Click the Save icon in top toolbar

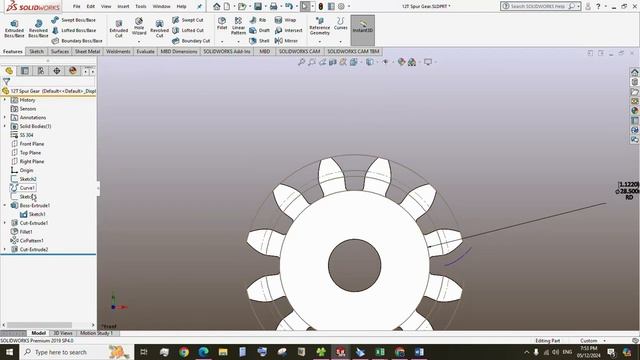click(258, 6)
